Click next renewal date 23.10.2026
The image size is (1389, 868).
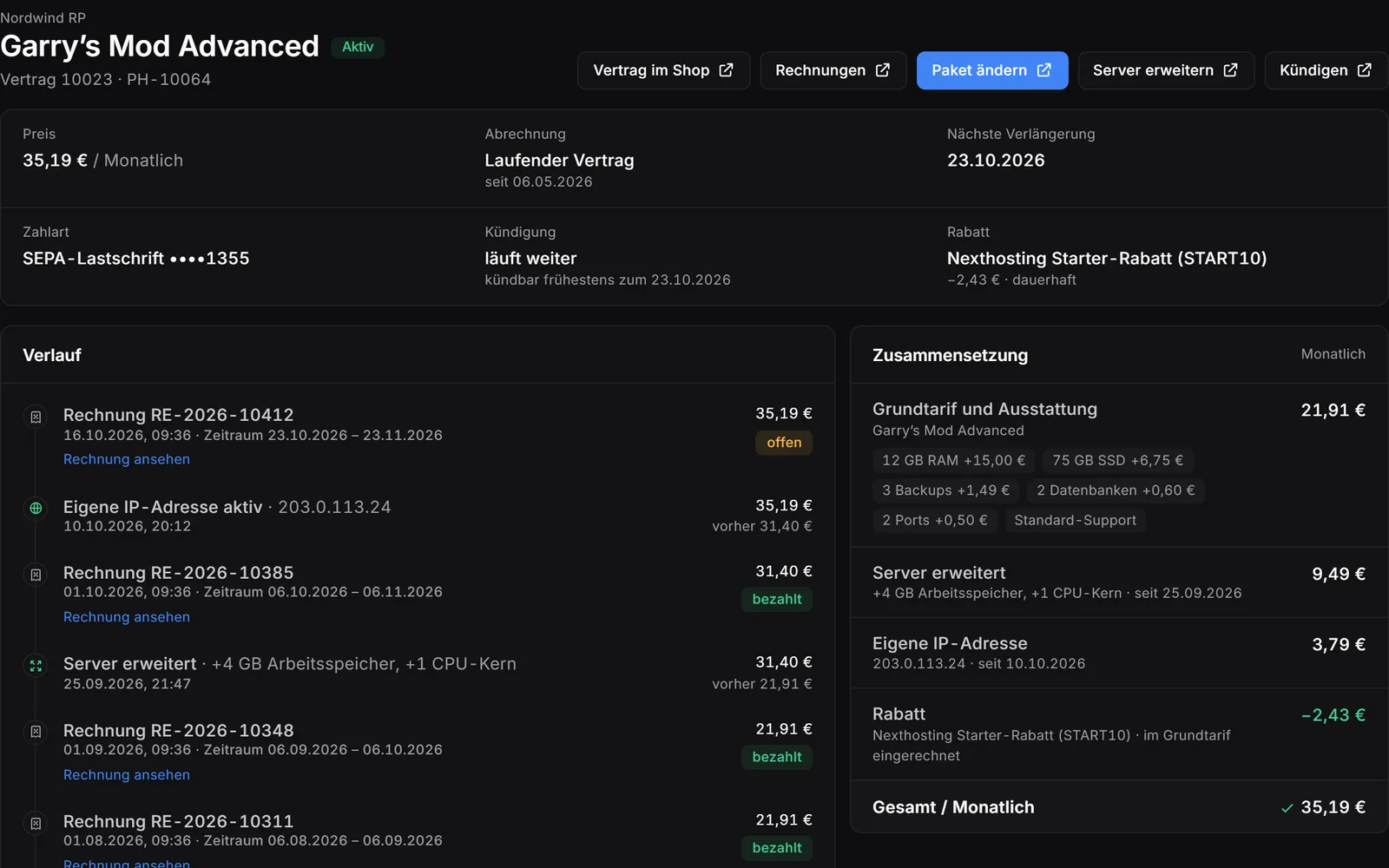pos(996,161)
